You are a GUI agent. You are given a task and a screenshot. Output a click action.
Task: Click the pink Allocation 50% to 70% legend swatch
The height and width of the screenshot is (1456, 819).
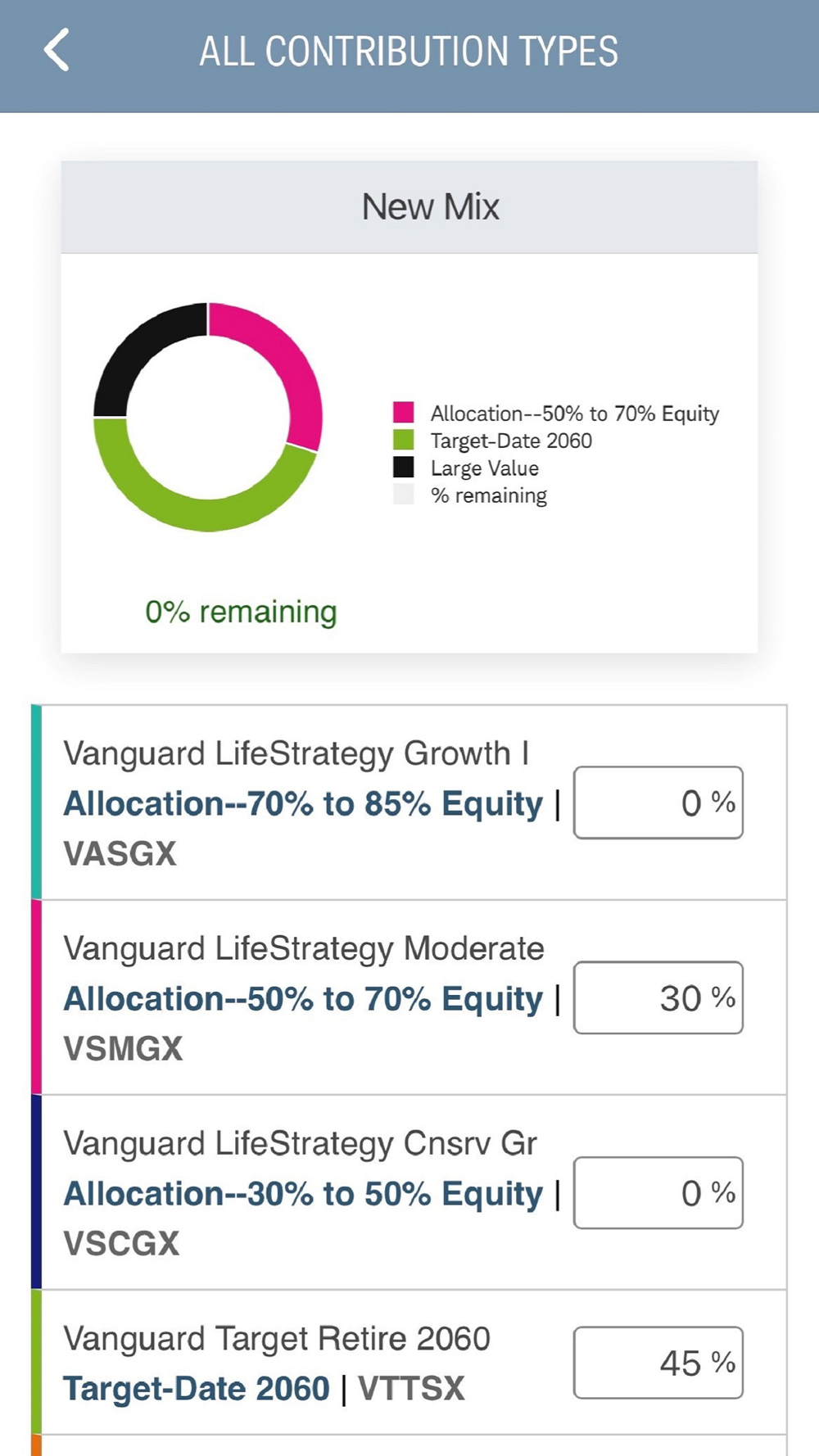(403, 412)
